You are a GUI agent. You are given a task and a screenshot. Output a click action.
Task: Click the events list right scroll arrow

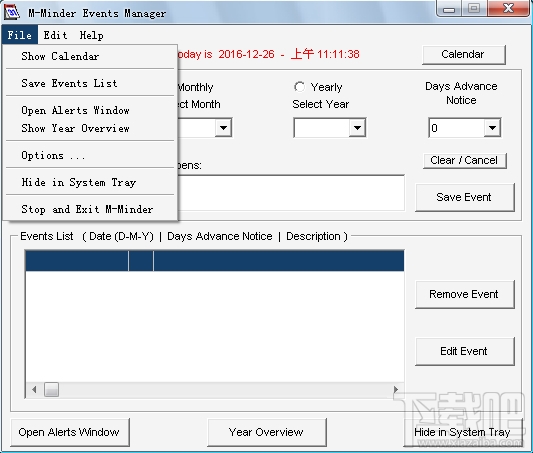[396, 389]
